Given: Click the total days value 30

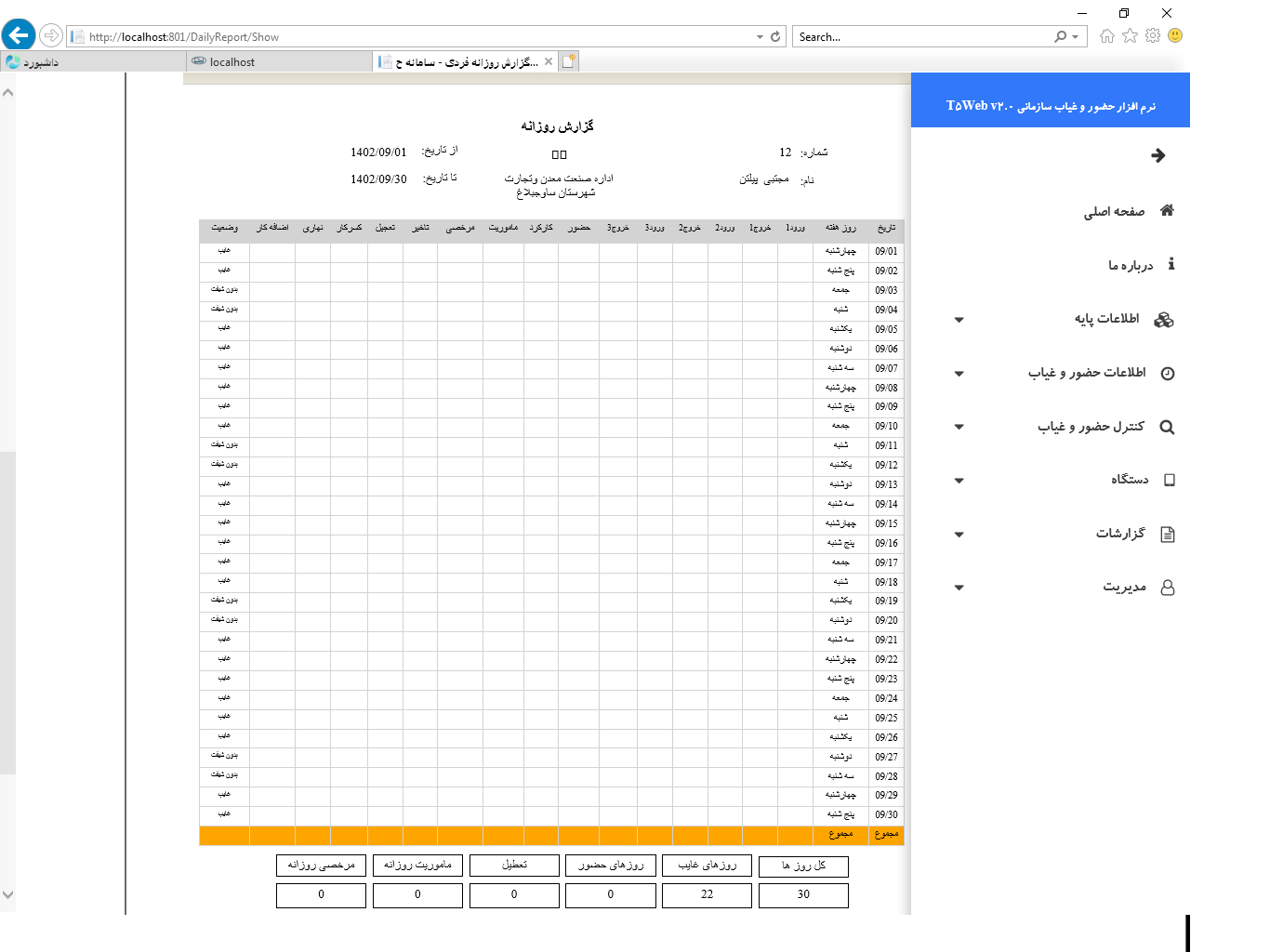Looking at the screenshot, I should pos(803,895).
